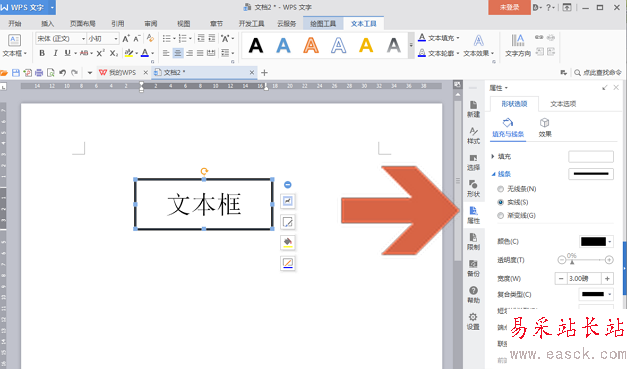This screenshot has height=369, width=627.
Task: Center align the text
Action: [x=178, y=53]
